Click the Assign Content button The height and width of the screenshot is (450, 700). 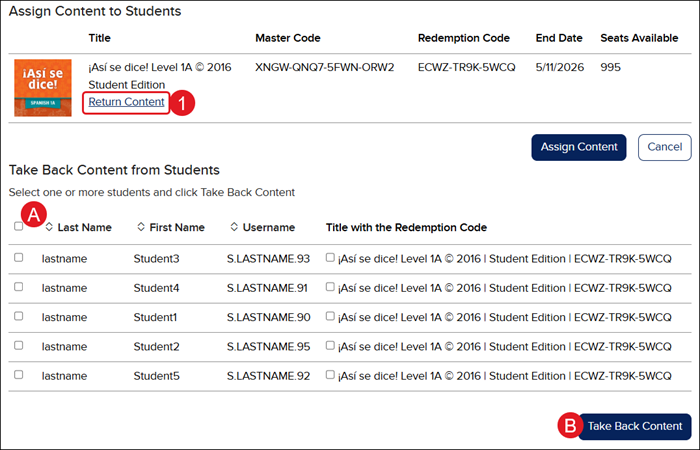tap(579, 147)
